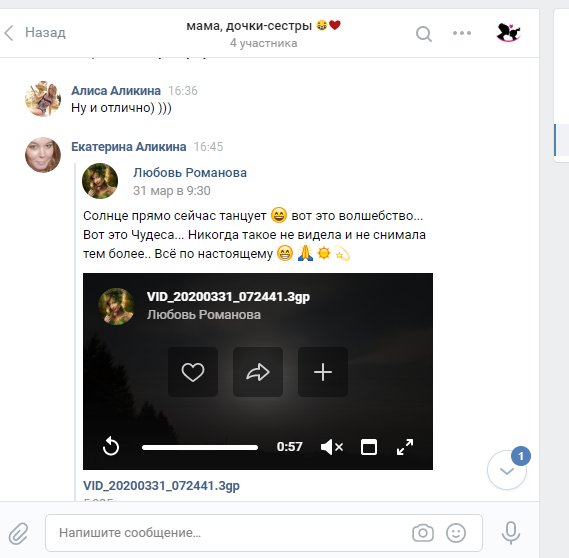The width and height of the screenshot is (569, 558).
Task: Click the group chat avatar in header
Action: point(508,33)
